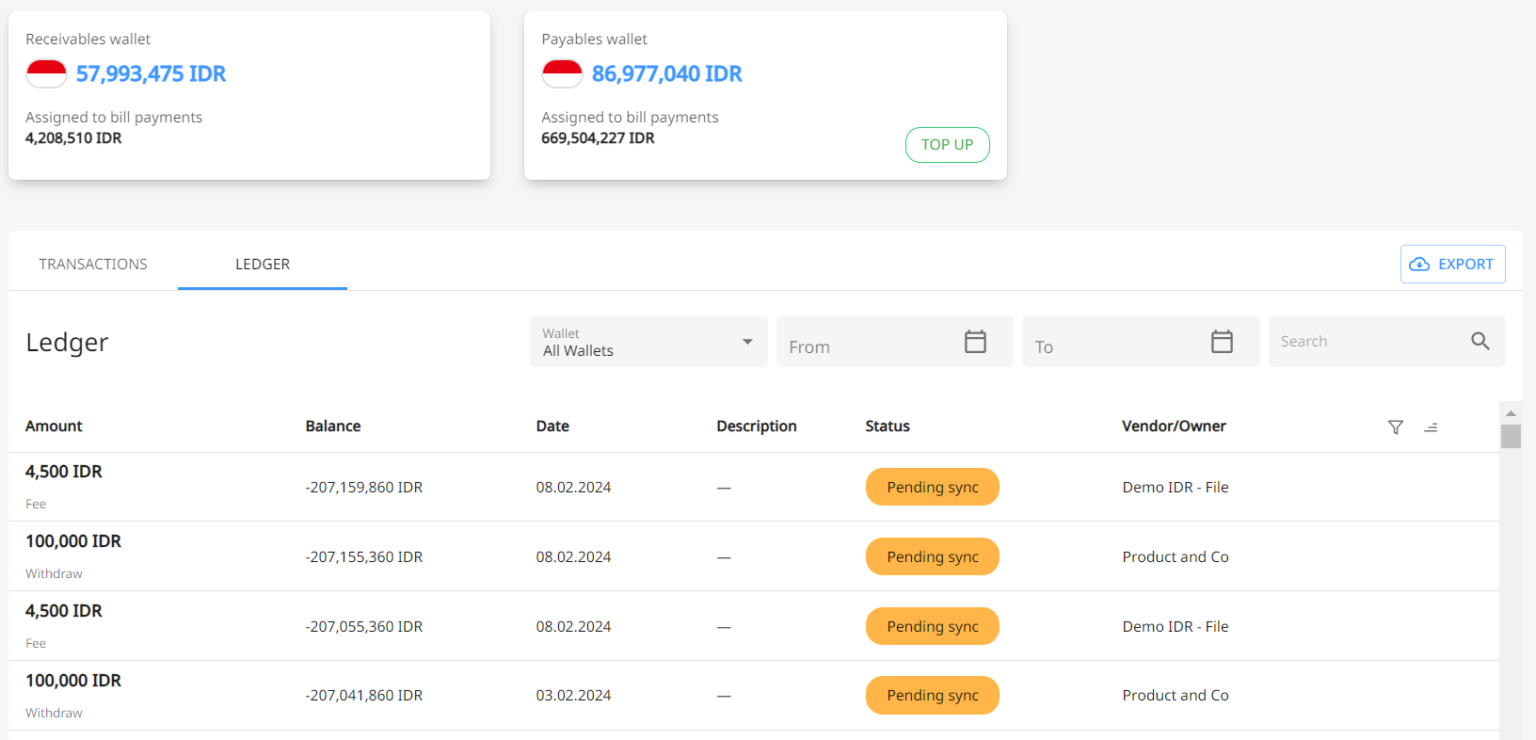Switch to the TRANSACTIONS tab
The image size is (1536, 740).
(92, 264)
